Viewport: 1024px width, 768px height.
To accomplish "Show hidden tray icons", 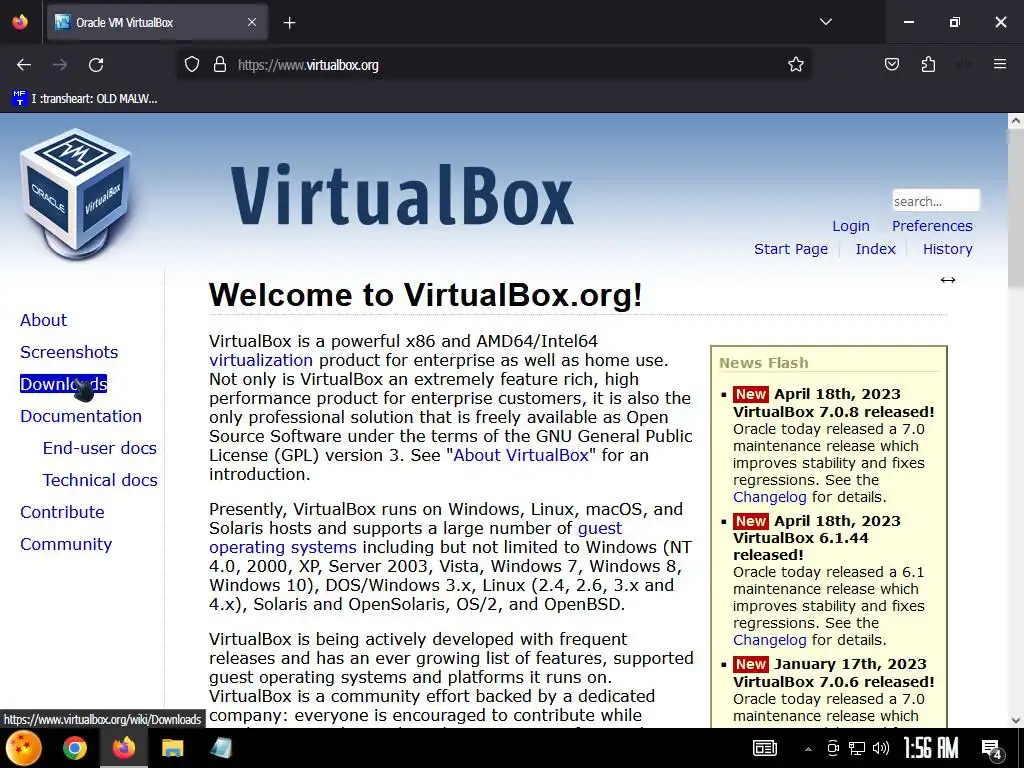I will click(x=808, y=748).
